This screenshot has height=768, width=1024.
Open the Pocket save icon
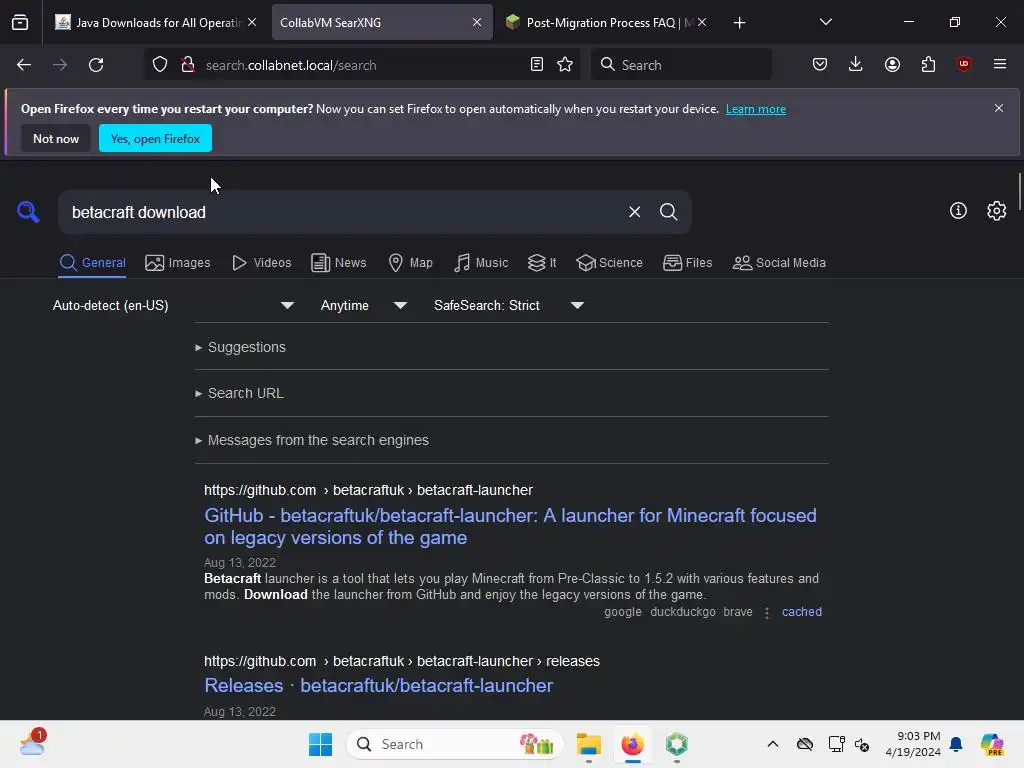[x=820, y=64]
